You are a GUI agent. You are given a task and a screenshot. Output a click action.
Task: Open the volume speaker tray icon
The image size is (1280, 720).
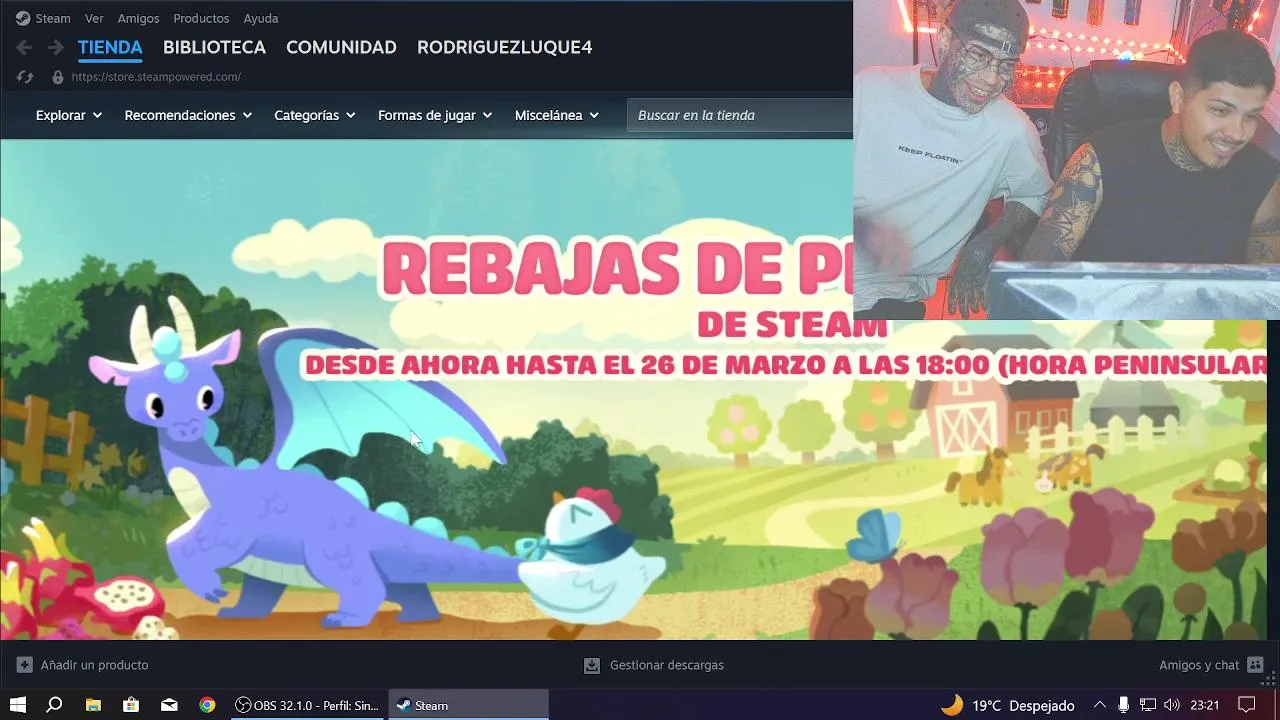pos(1172,705)
